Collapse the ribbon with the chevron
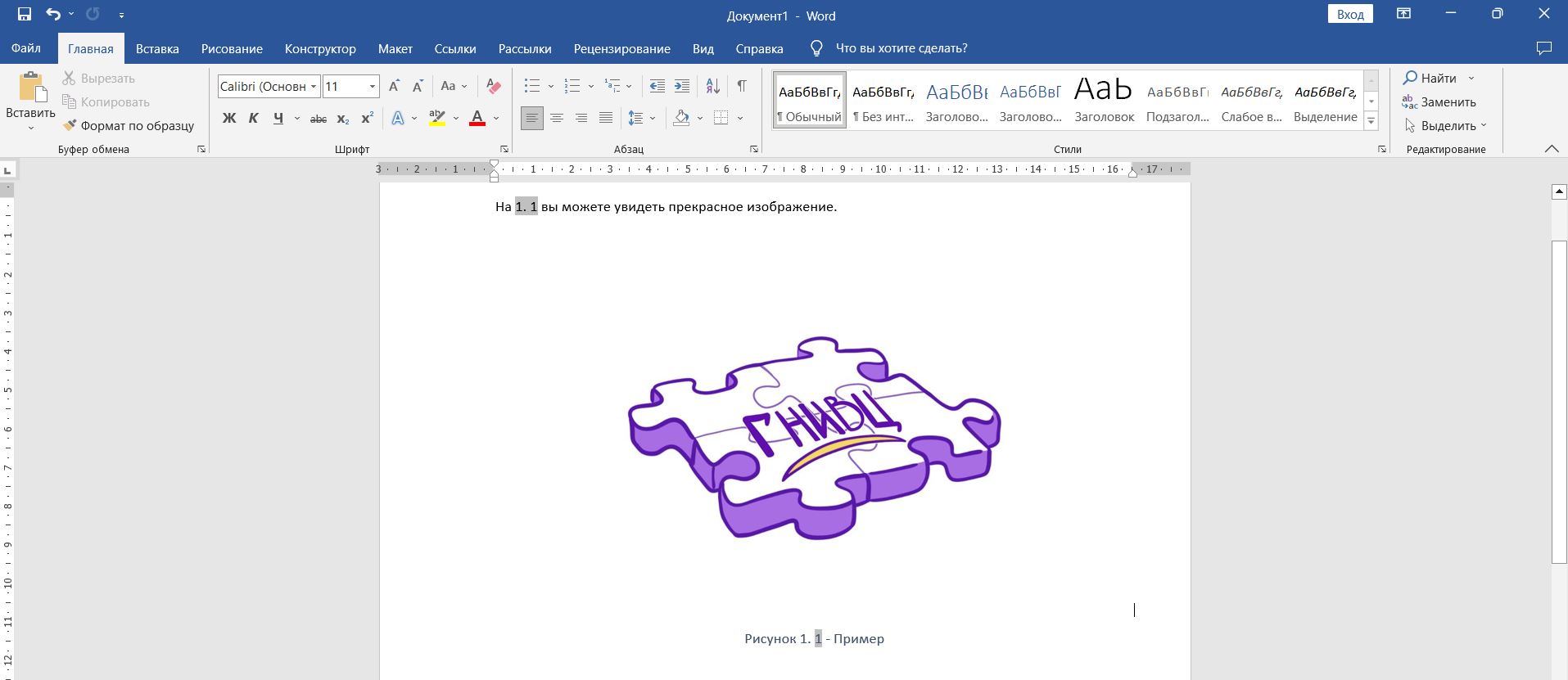The height and width of the screenshot is (680, 1568). (x=1551, y=149)
